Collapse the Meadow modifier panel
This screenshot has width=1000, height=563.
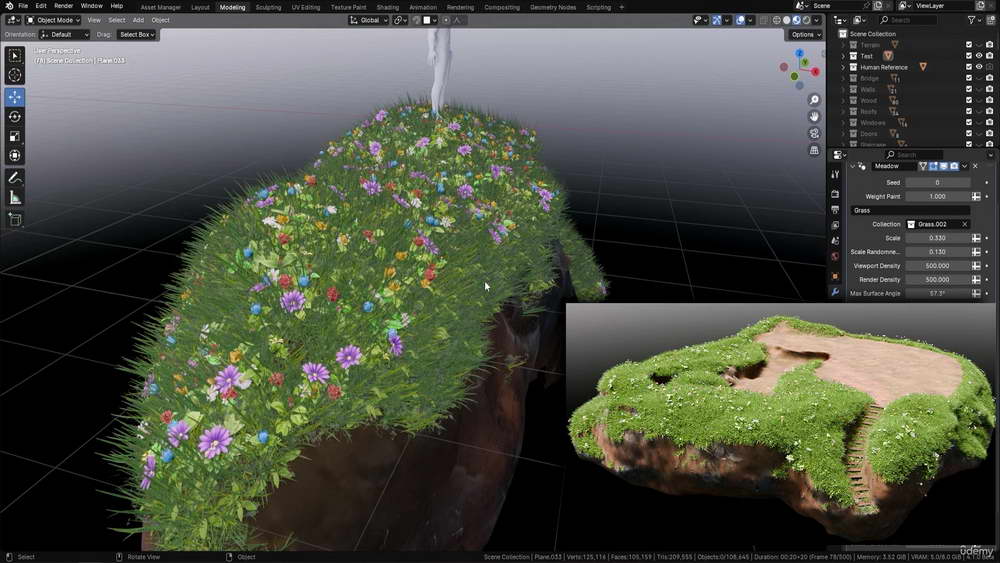852,166
